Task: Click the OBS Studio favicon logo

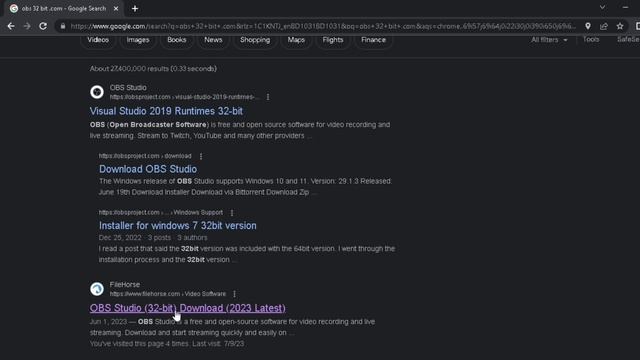Action: (97, 92)
